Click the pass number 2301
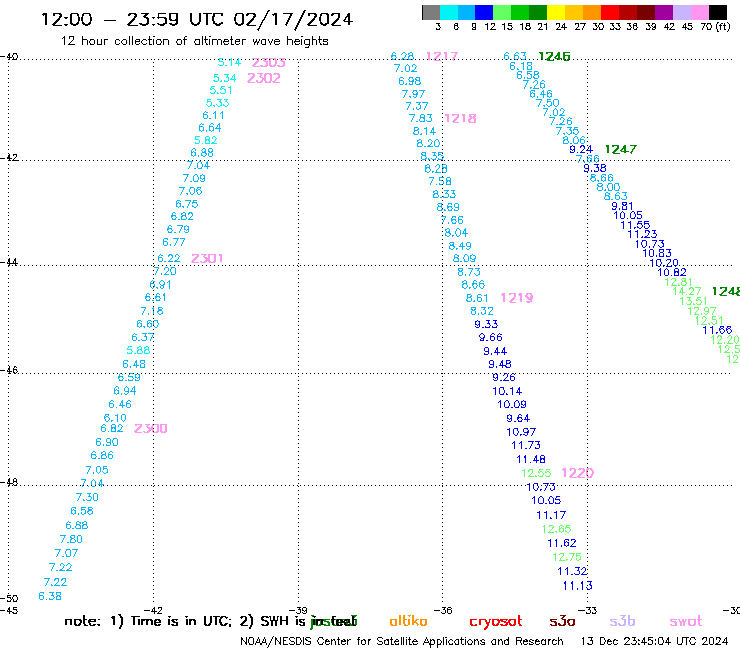The image size is (740, 650). [x=207, y=258]
